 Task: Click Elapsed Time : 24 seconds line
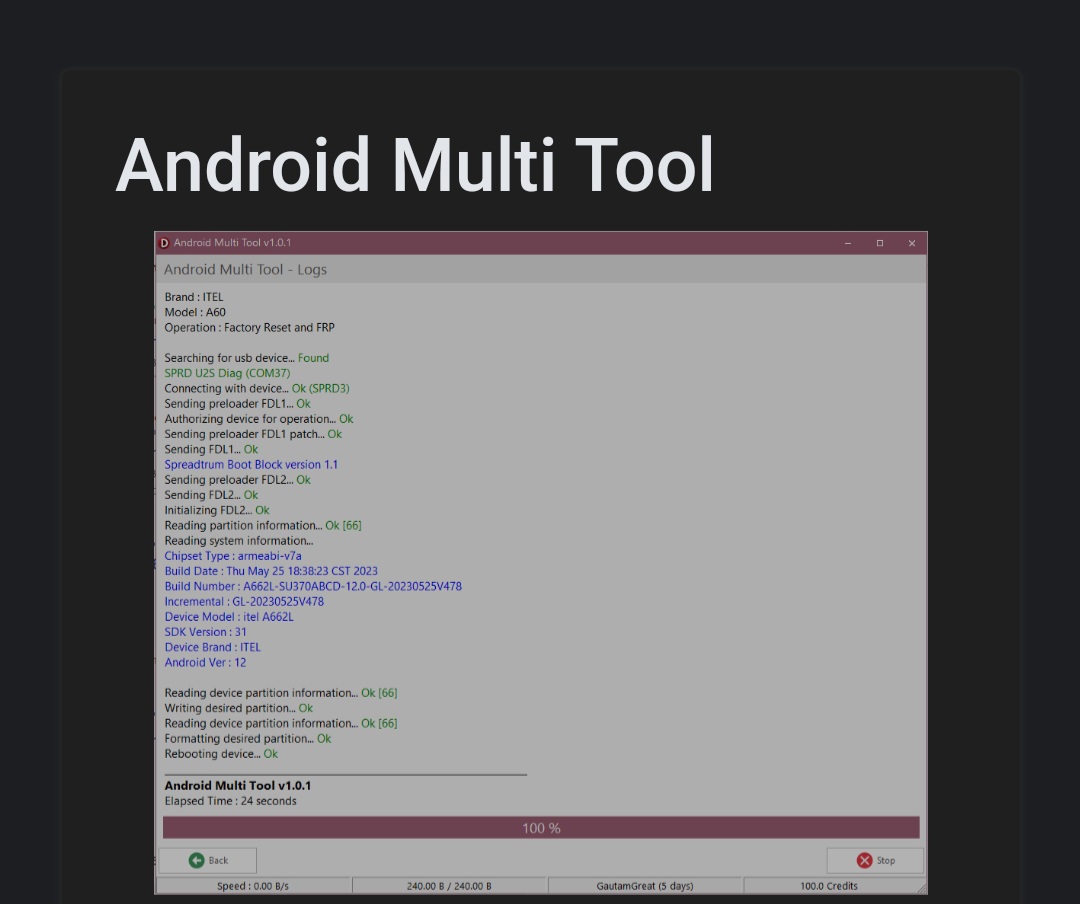(230, 801)
